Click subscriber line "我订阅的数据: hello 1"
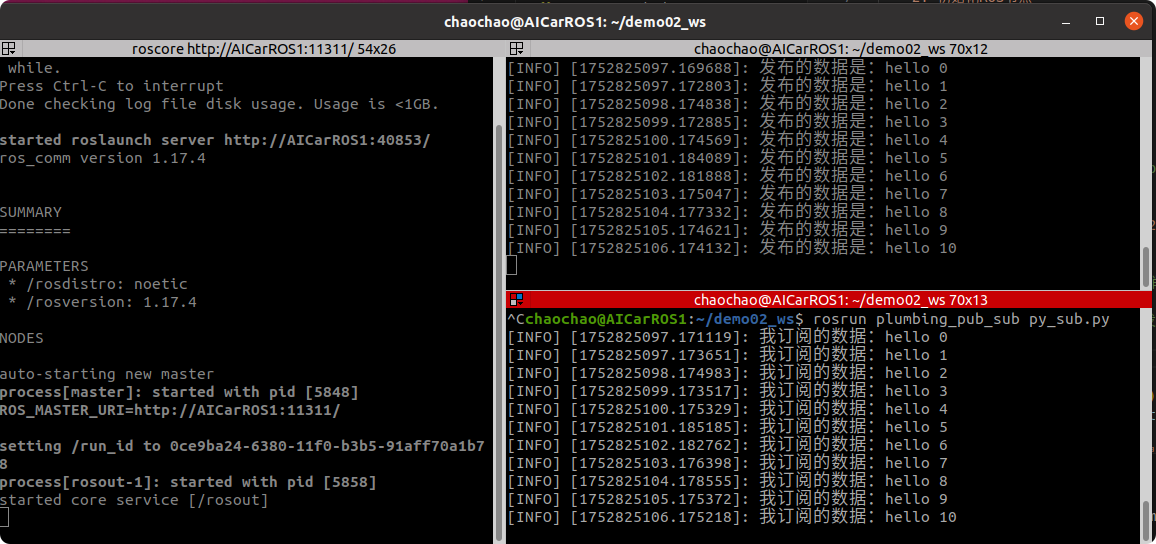Viewport: 1156px width, 544px height. [728, 355]
